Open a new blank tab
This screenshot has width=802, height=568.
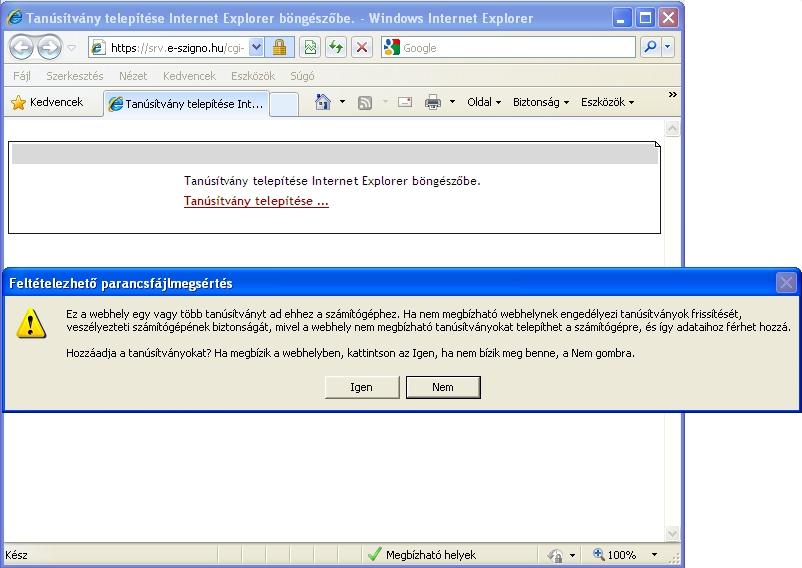click(284, 104)
